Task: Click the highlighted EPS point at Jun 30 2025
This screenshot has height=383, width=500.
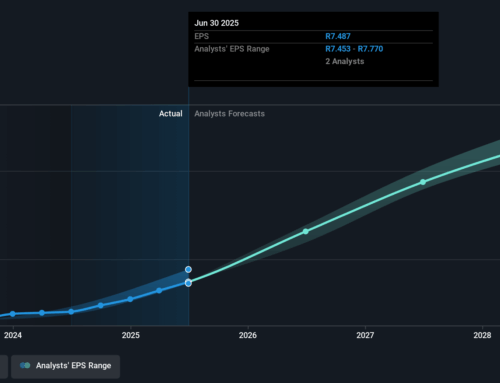Action: coord(188,283)
